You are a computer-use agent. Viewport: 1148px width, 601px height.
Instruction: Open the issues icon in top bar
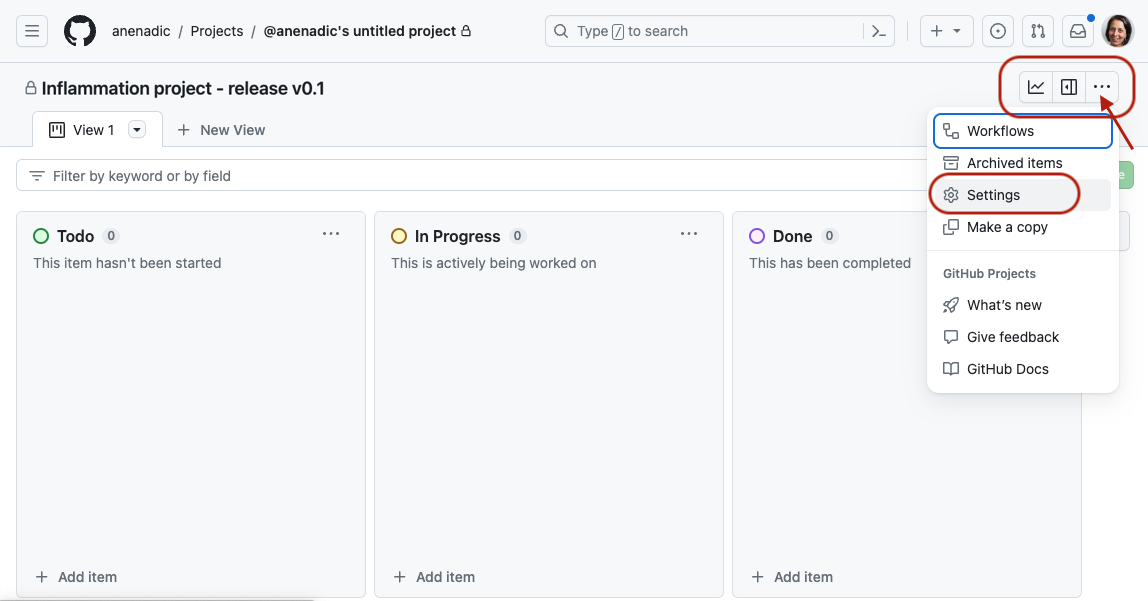tap(997, 31)
